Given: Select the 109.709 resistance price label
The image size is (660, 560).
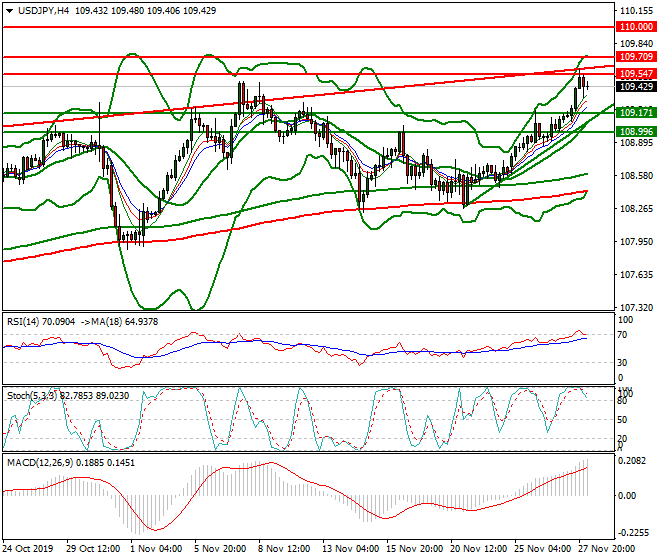Looking at the screenshot, I should tap(636, 57).
